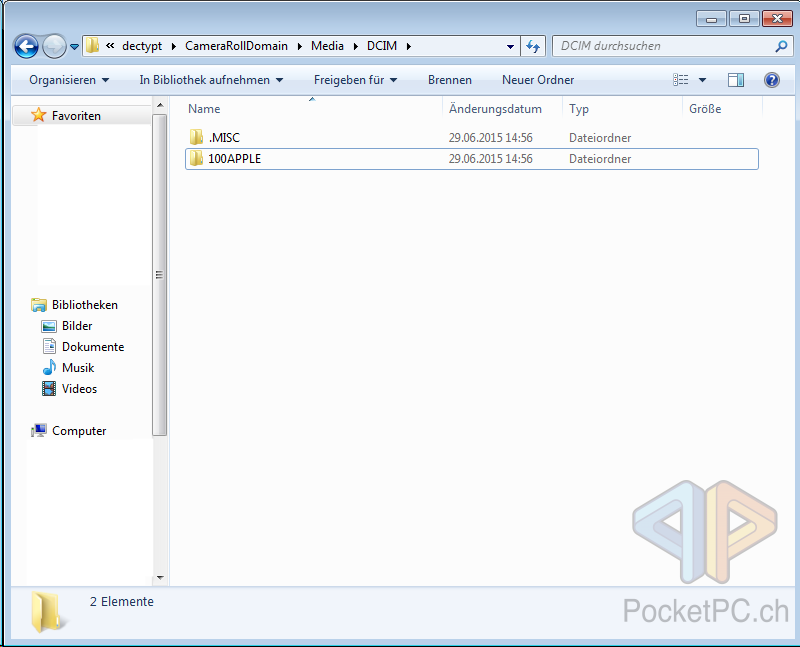This screenshot has height=647, width=800.
Task: Click the Musik note icon
Action: coord(49,367)
